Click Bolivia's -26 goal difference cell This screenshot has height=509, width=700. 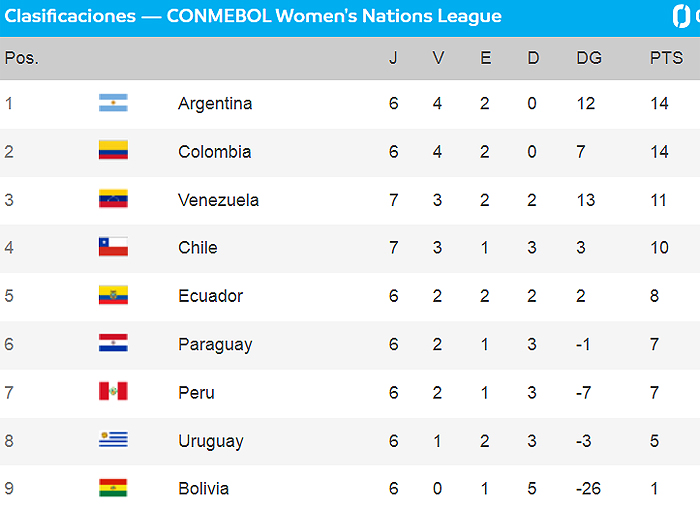pyautogui.click(x=591, y=488)
